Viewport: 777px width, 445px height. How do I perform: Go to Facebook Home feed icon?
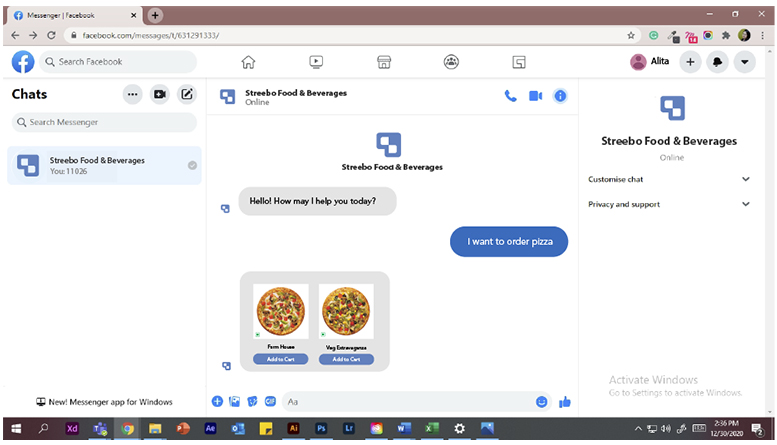pyautogui.click(x=248, y=62)
